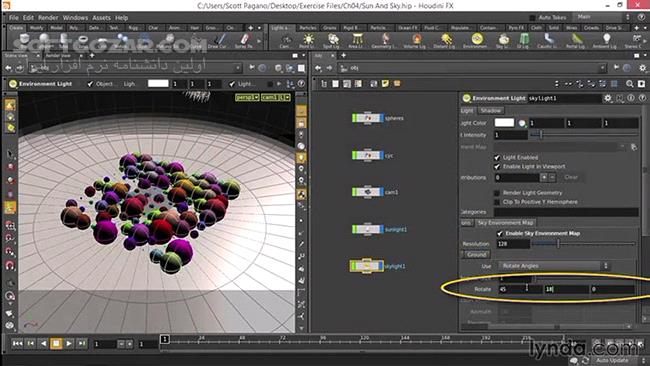Click the color picker icon beside Light Color
650x366 pixels.
click(522, 123)
